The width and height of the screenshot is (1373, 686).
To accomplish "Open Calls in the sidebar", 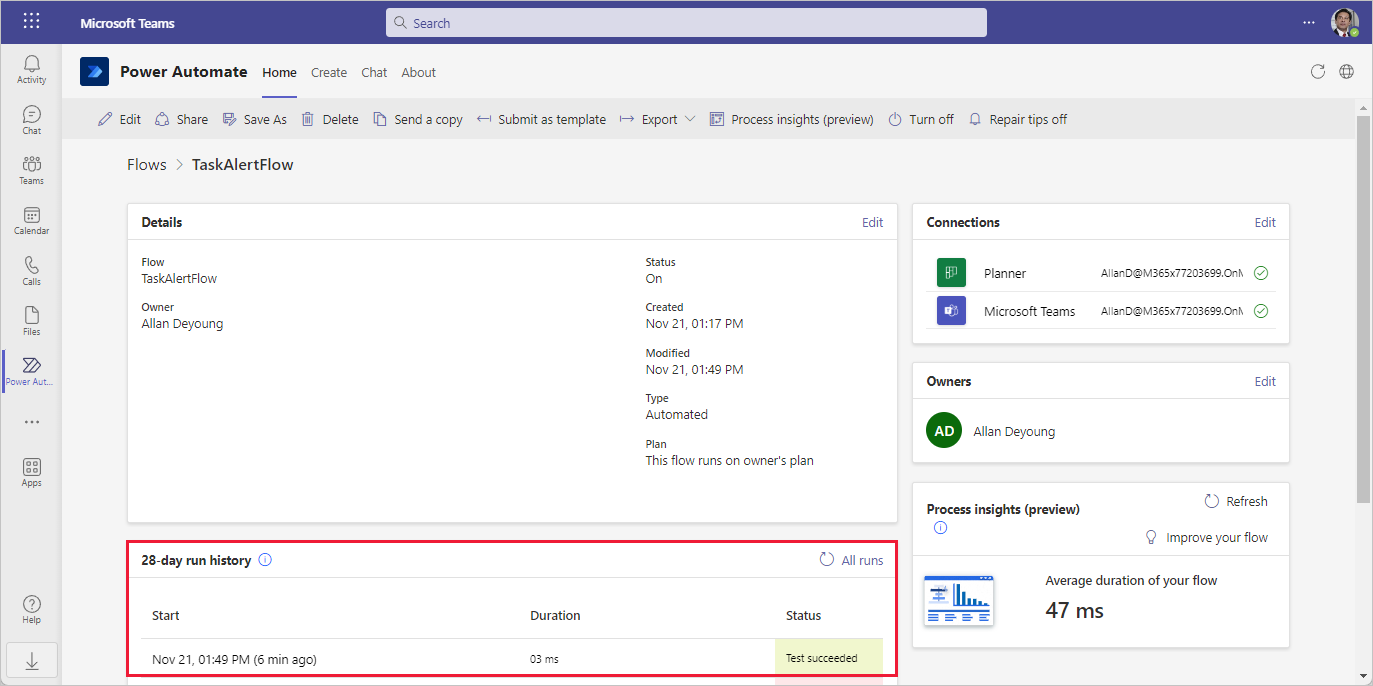I will point(31,270).
